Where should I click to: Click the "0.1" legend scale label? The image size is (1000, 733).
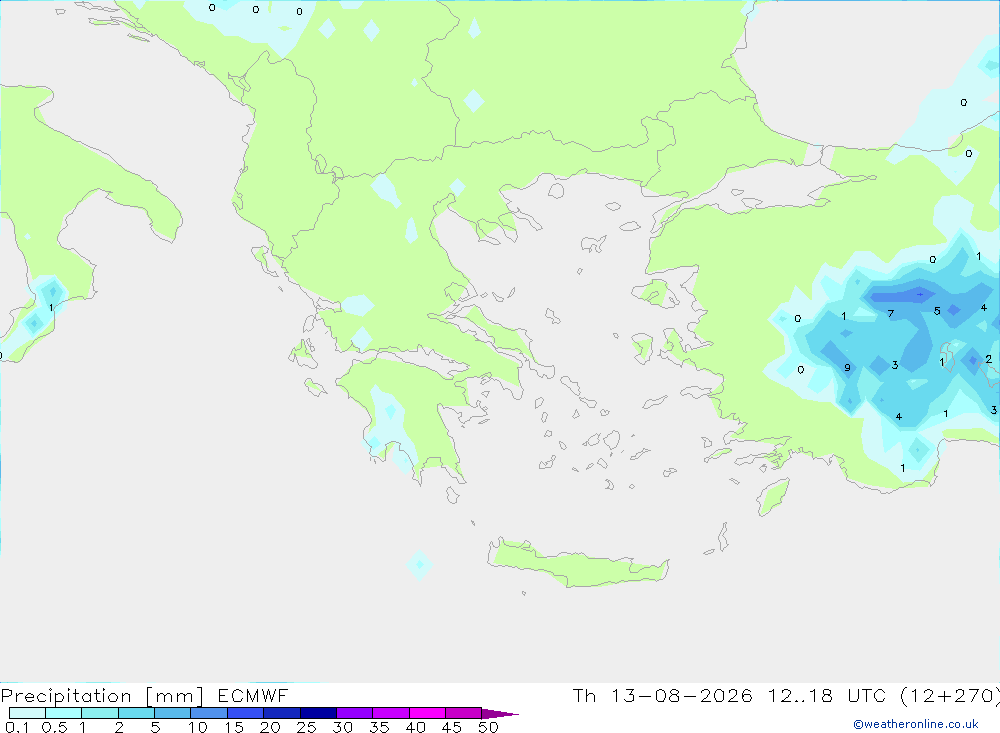click(x=17, y=727)
